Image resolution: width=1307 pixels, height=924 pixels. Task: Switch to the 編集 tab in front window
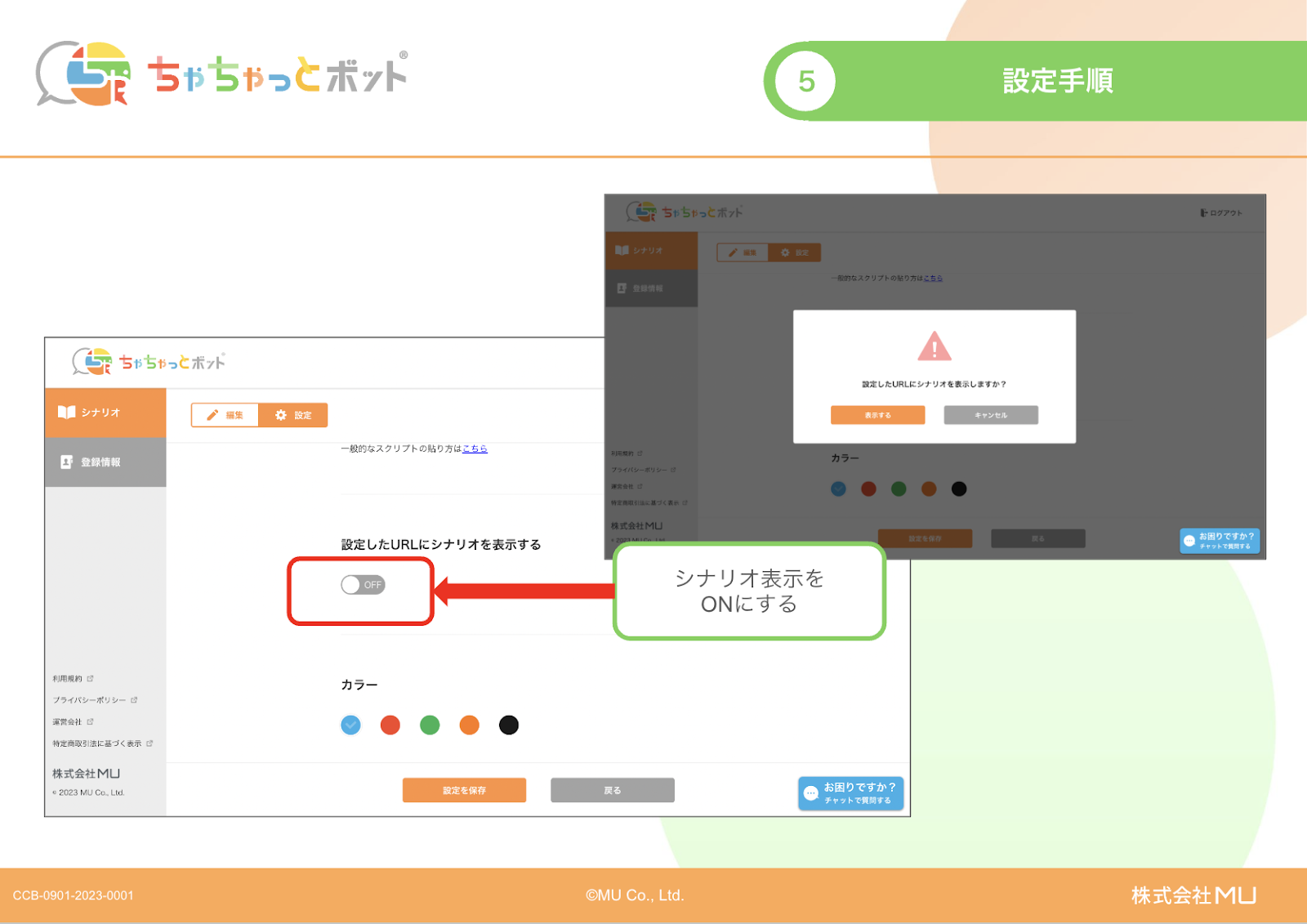[x=225, y=415]
